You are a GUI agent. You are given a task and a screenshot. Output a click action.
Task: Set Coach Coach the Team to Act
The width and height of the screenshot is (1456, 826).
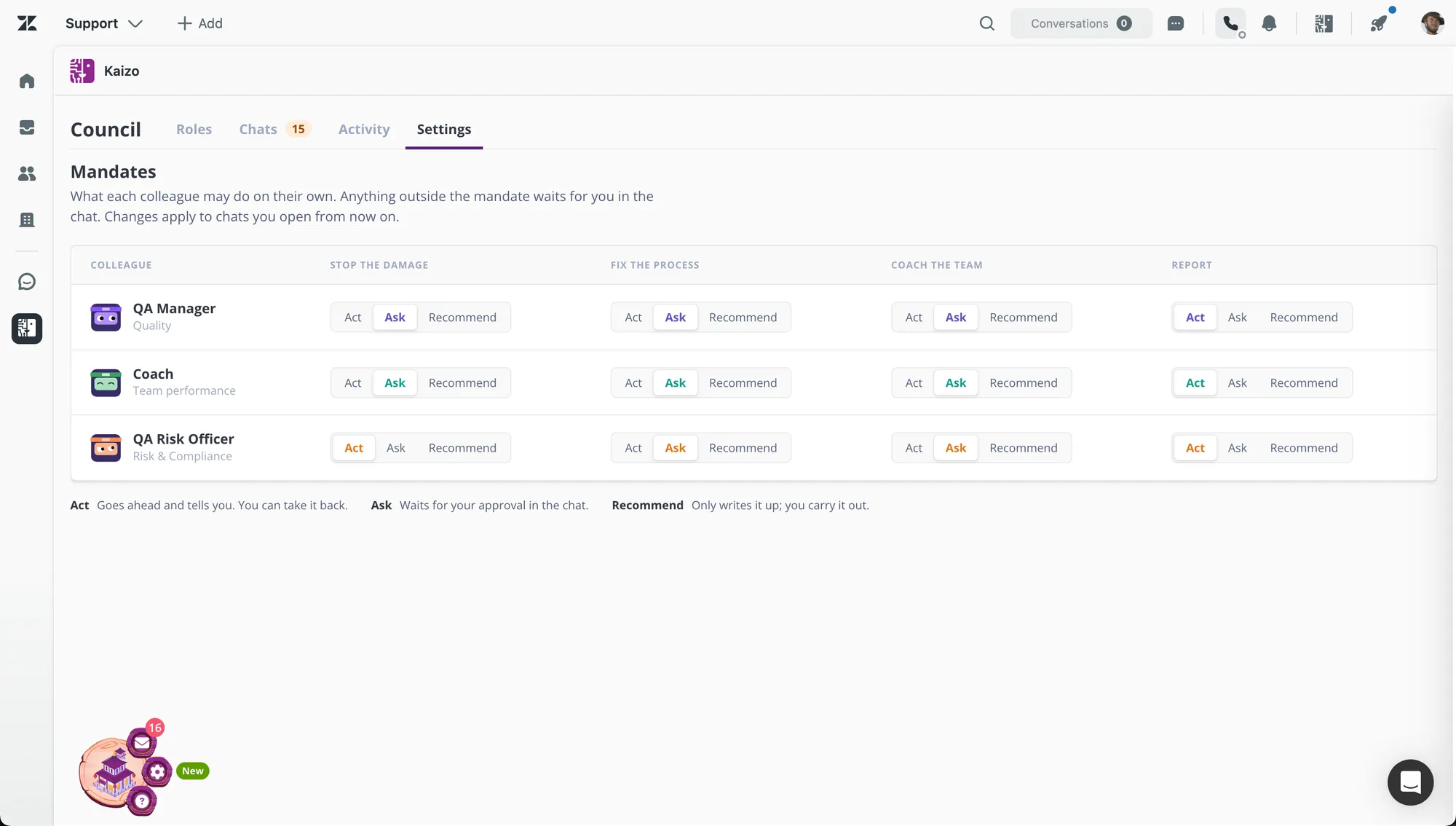(x=914, y=383)
